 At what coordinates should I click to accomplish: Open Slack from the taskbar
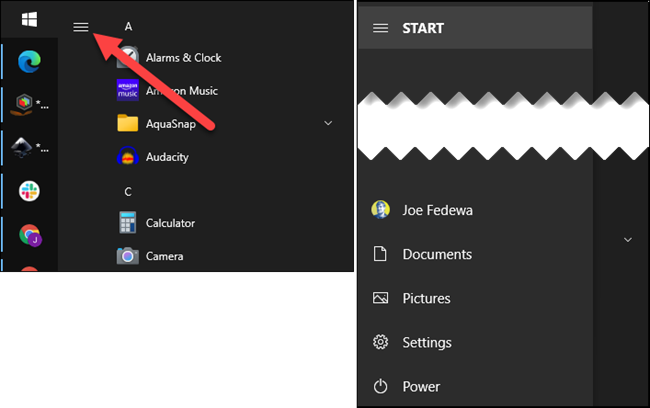(30, 191)
